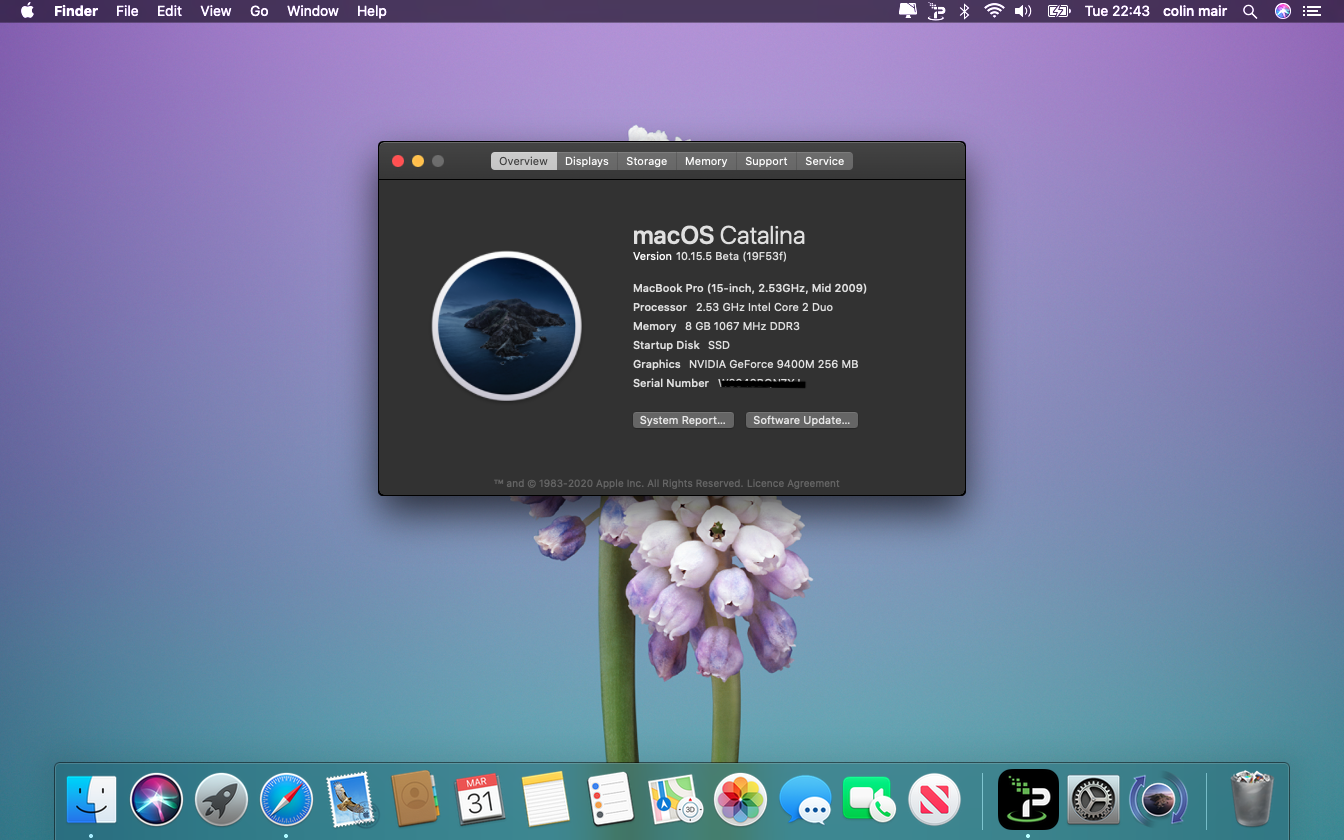Click IPVanish menu bar icon

coord(937,11)
